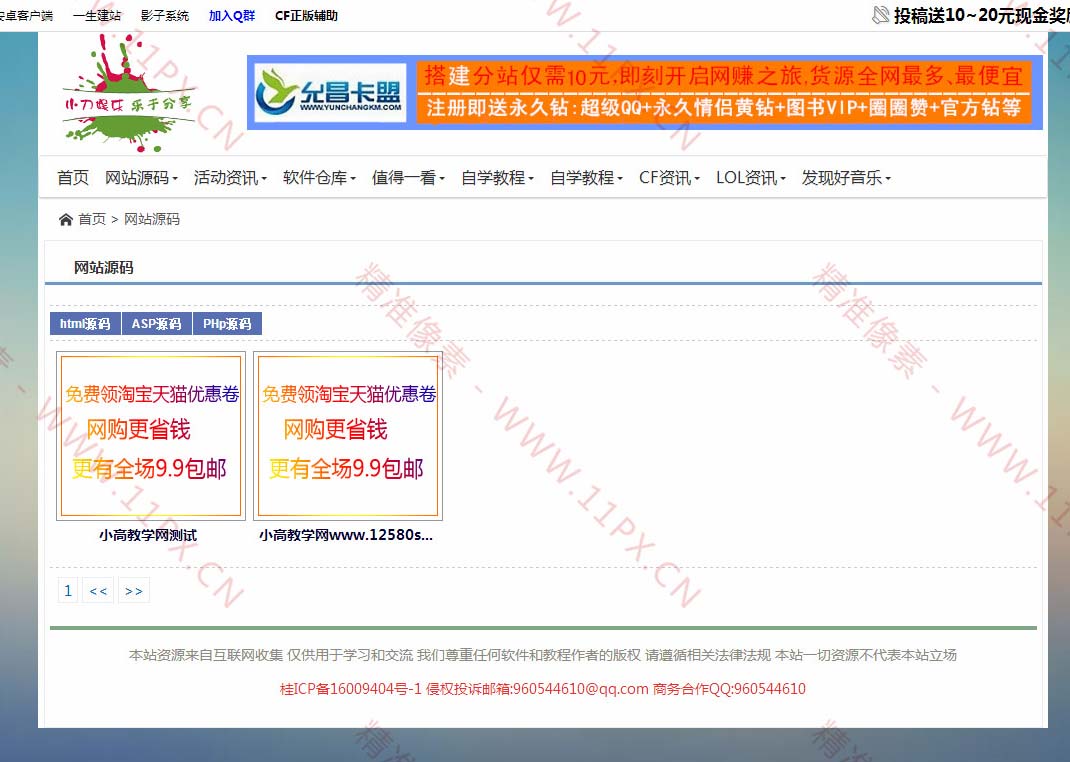The image size is (1070, 762).
Task: Click the 允昌卡盟 logo in the banner
Action: point(330,93)
